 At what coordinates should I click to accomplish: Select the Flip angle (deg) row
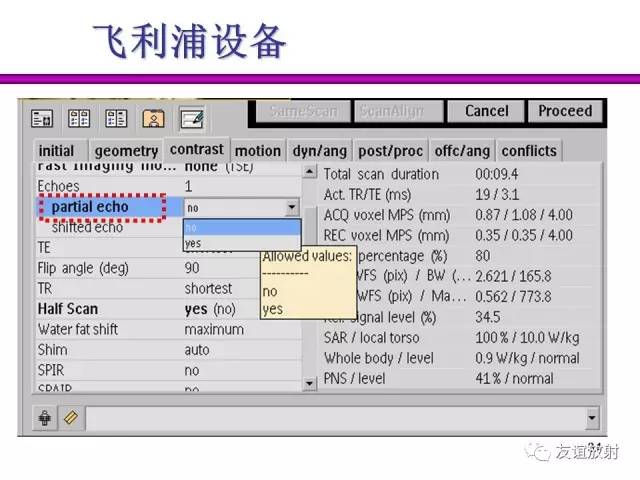tap(168, 268)
